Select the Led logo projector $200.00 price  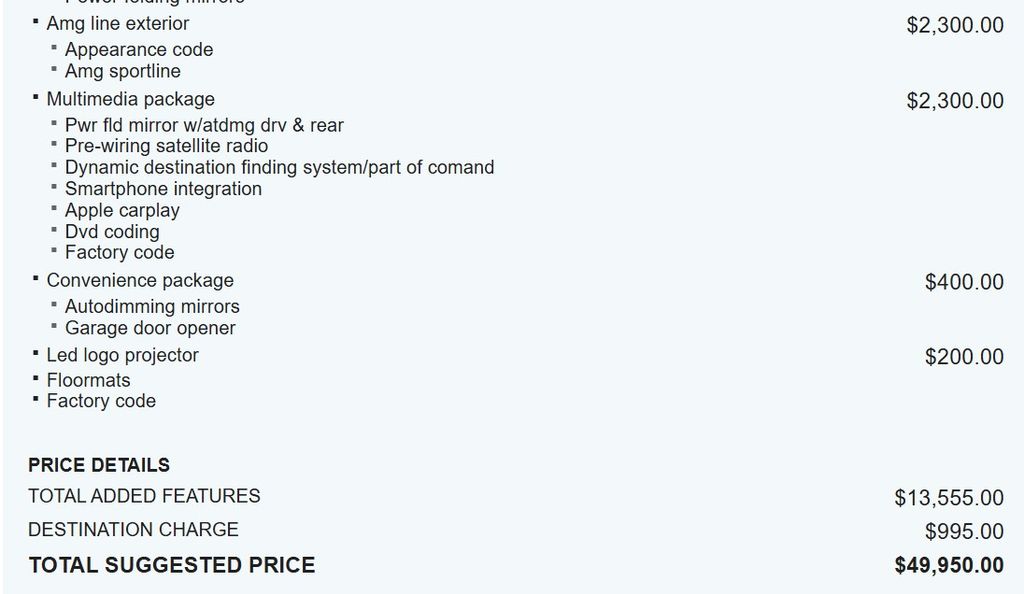[964, 357]
